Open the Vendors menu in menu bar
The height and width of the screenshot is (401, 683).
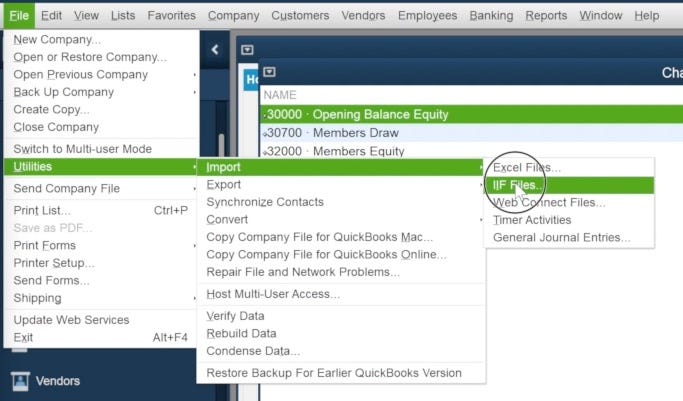click(x=363, y=16)
